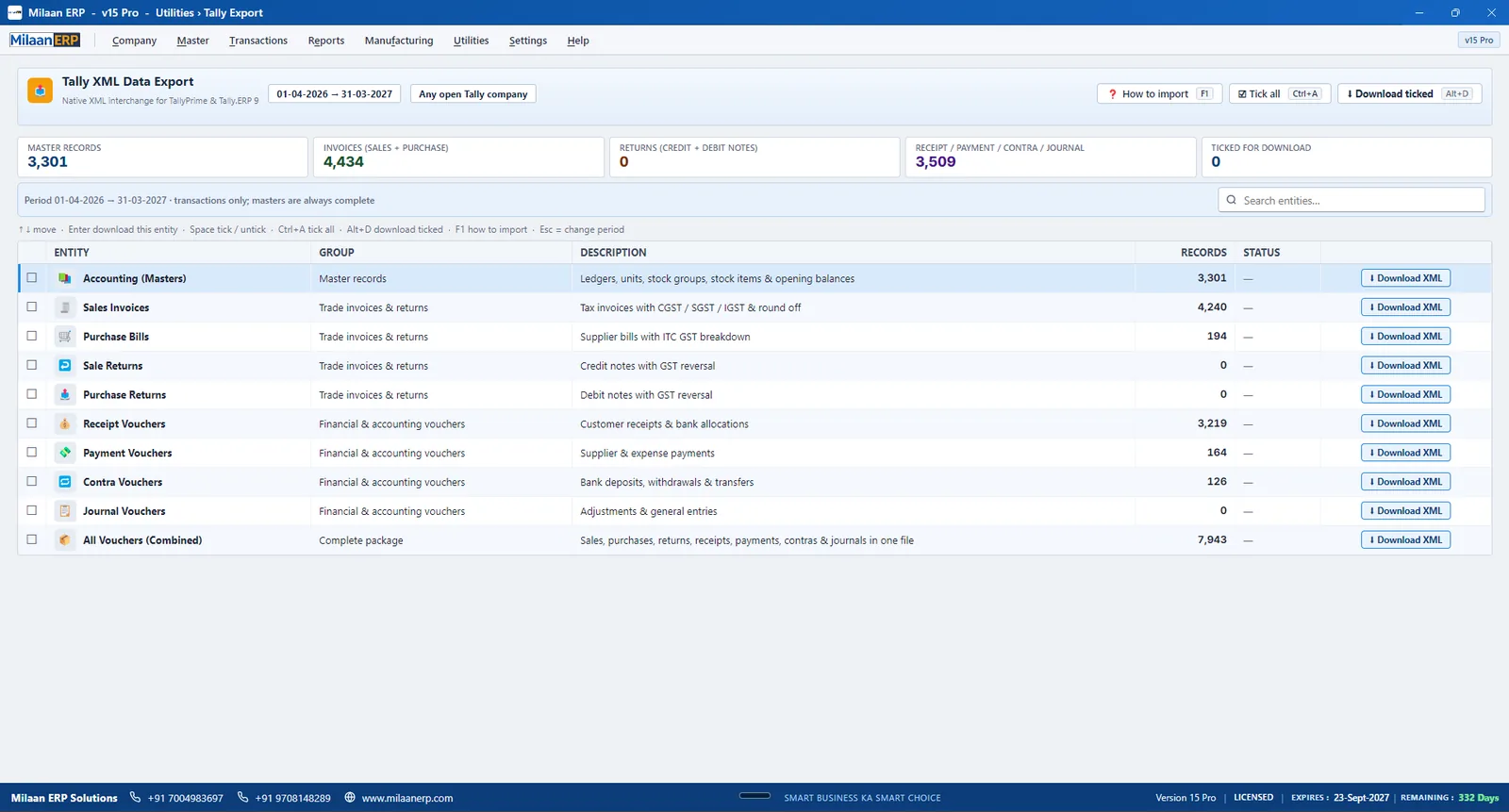Click the Ticked for Download count card

point(1347,157)
